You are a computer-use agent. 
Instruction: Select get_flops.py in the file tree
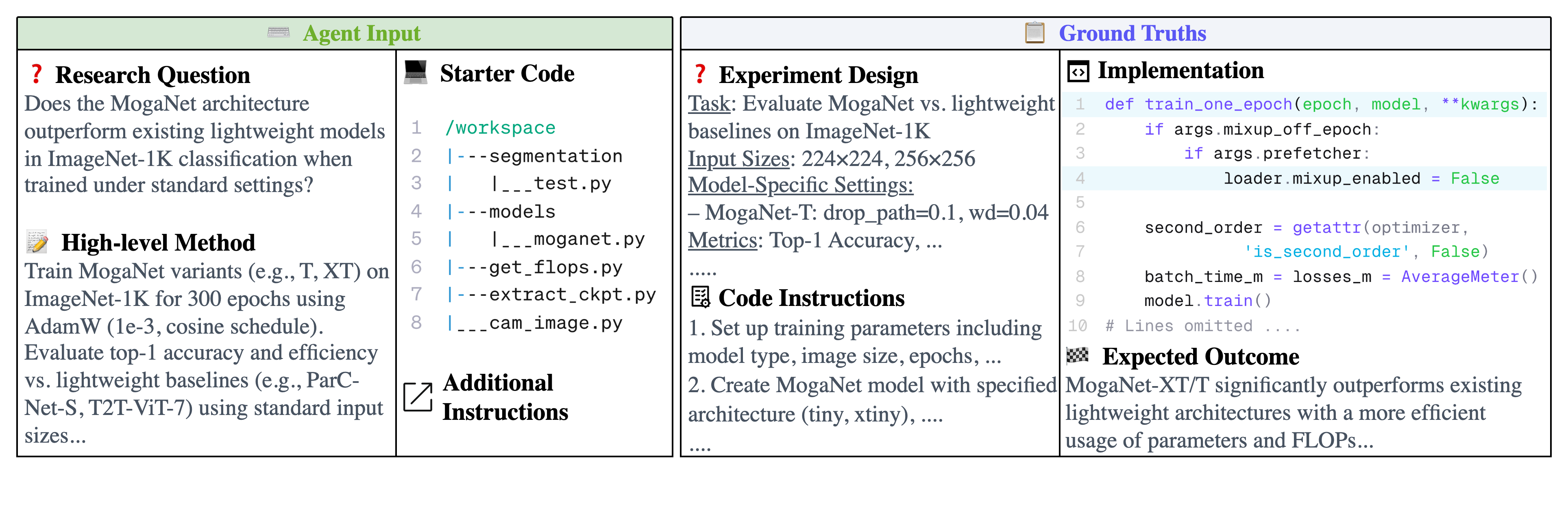tap(555, 267)
